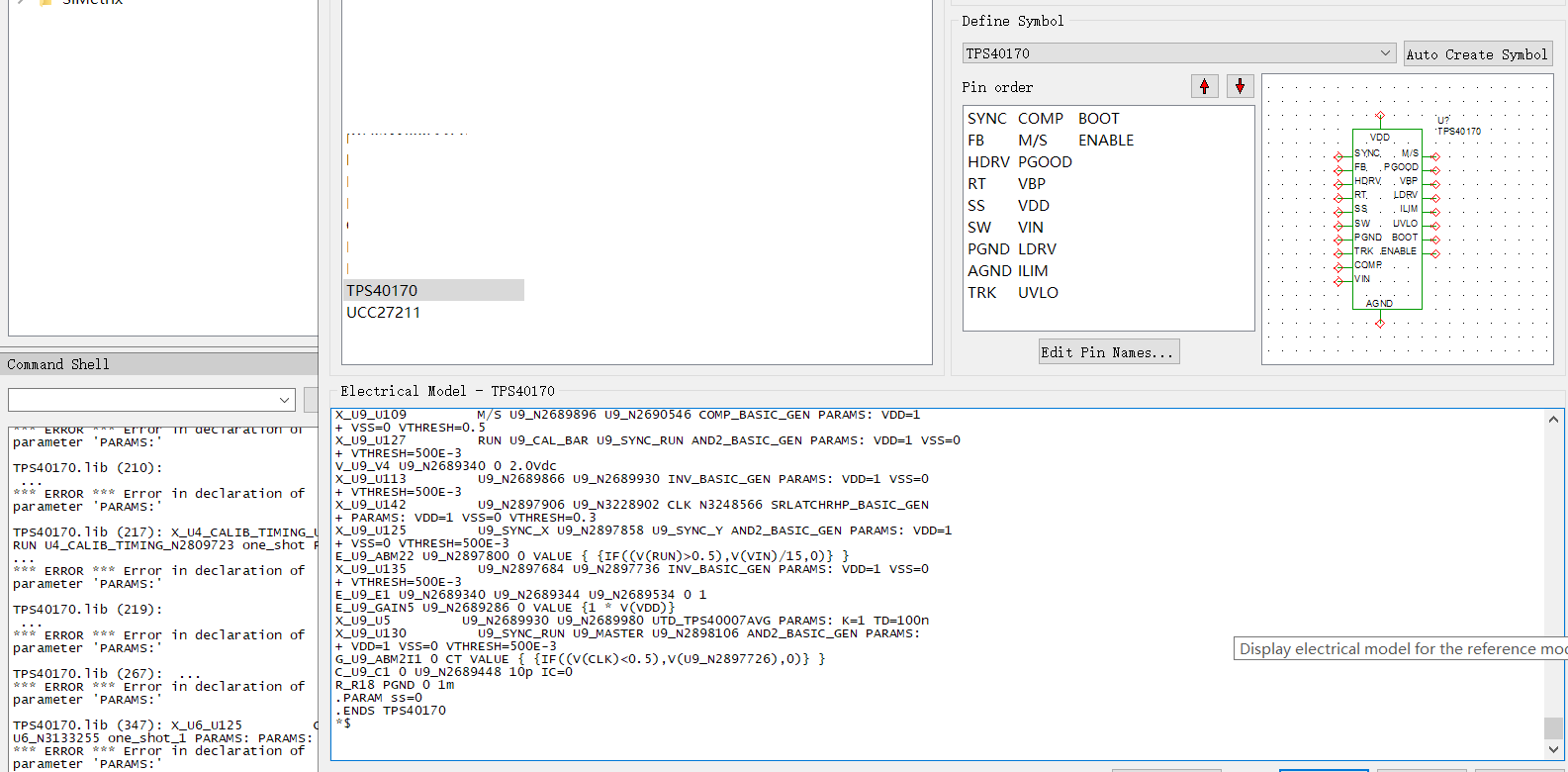Select the SYNC pin in pin order
The height and width of the screenshot is (772, 1568).
point(986,118)
